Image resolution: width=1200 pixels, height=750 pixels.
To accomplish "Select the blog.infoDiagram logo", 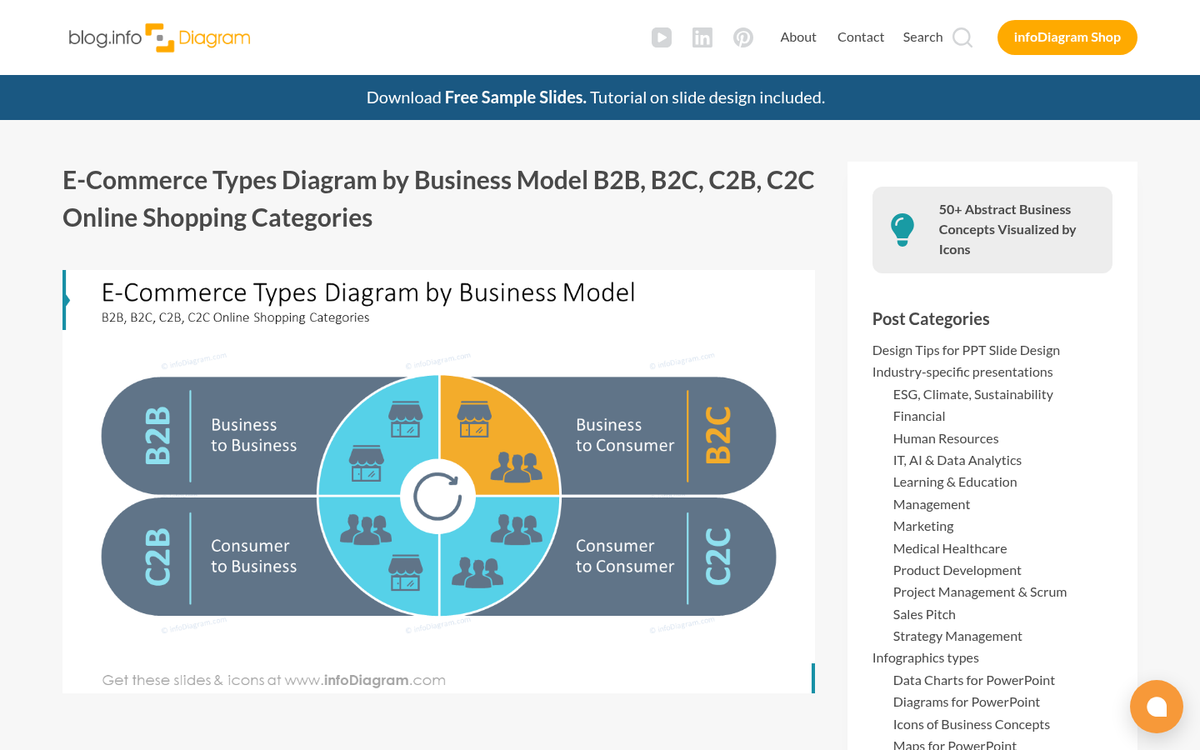I will tap(158, 37).
